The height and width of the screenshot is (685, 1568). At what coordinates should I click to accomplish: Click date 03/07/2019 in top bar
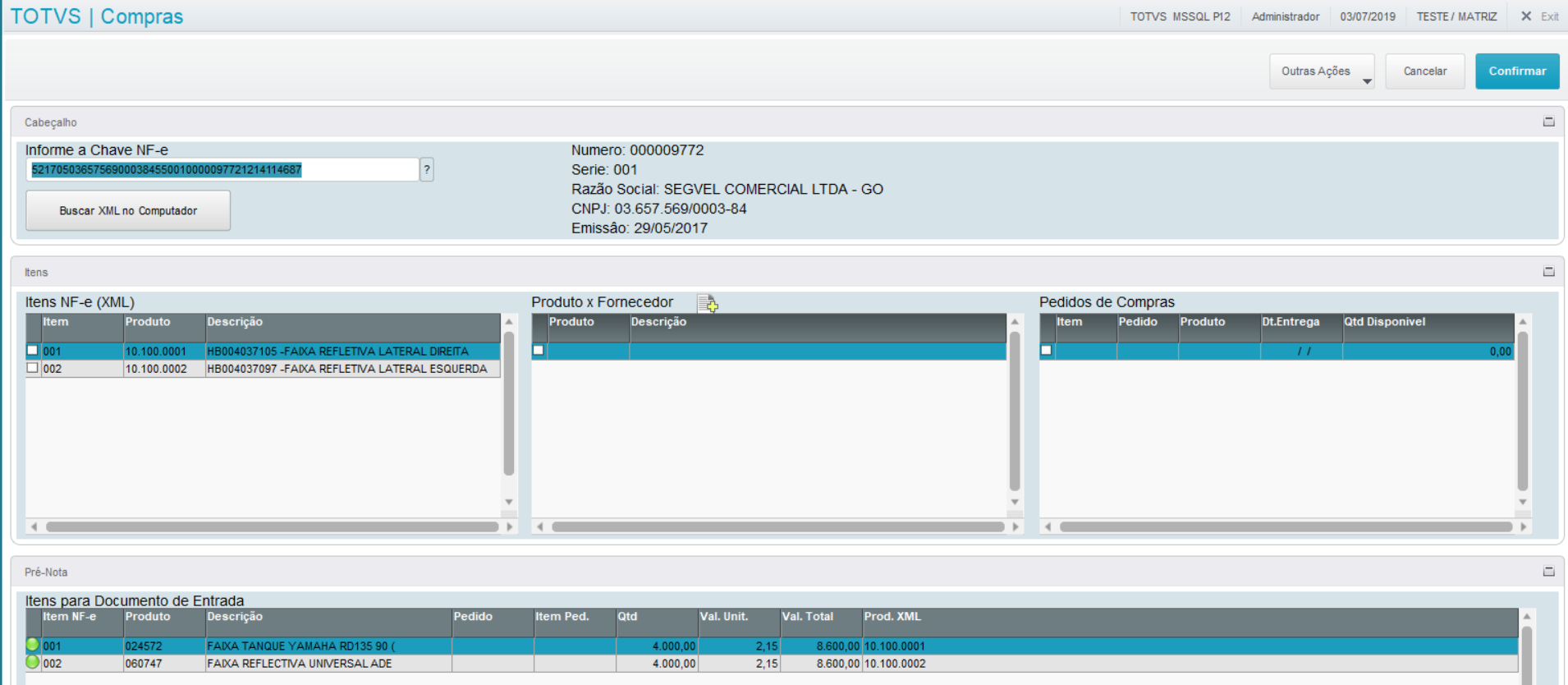click(1368, 16)
